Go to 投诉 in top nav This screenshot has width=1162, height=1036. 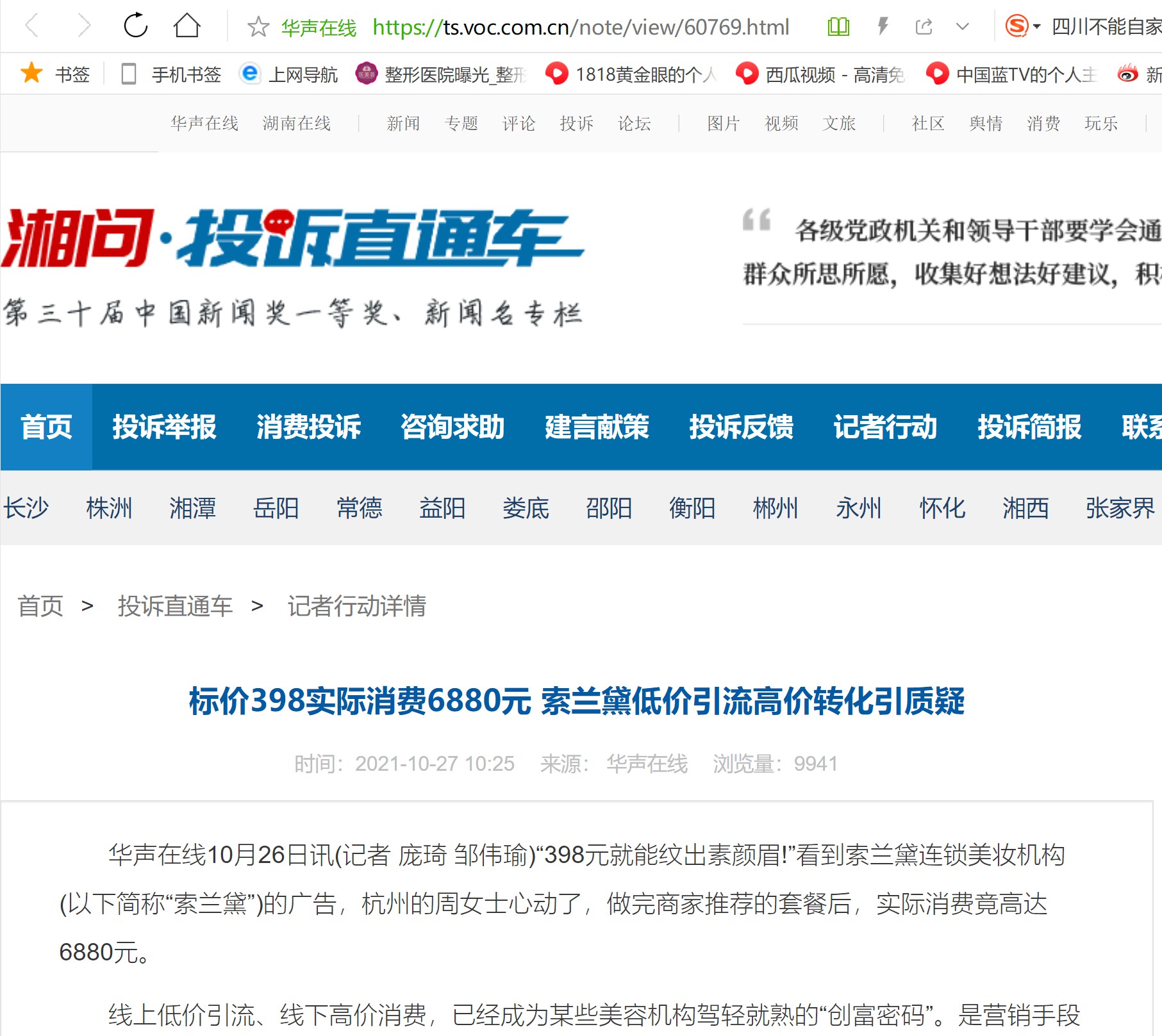pos(576,123)
